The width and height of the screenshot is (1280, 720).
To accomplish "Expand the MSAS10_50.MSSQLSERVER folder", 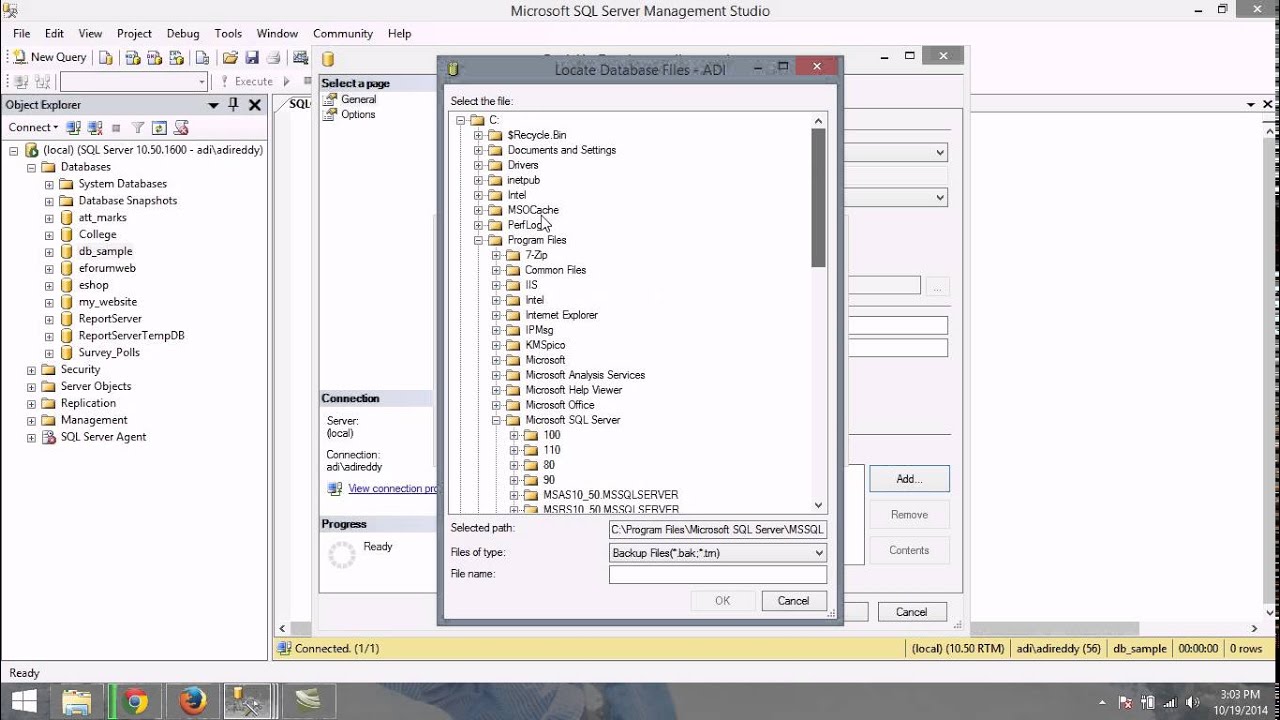I will click(x=515, y=495).
